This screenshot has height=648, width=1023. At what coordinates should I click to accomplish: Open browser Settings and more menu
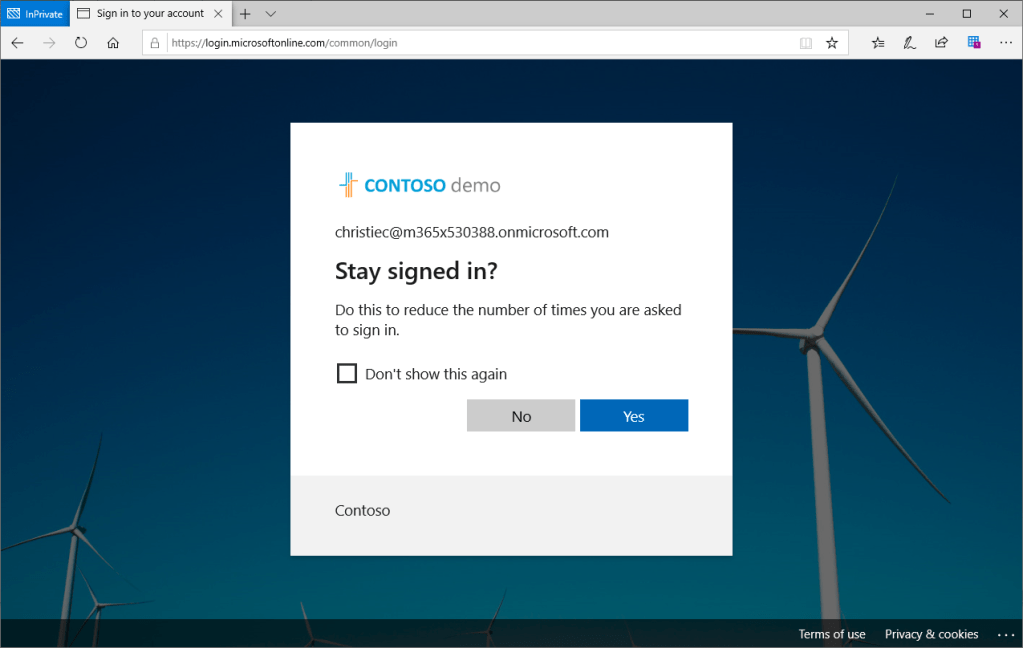[x=1005, y=43]
